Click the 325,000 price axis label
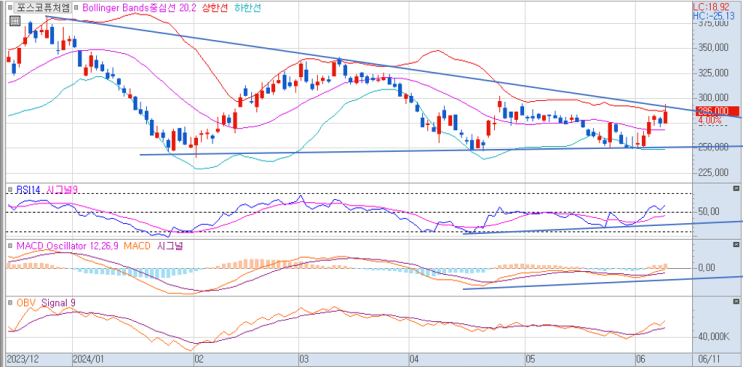743x367 pixels. 713,73
